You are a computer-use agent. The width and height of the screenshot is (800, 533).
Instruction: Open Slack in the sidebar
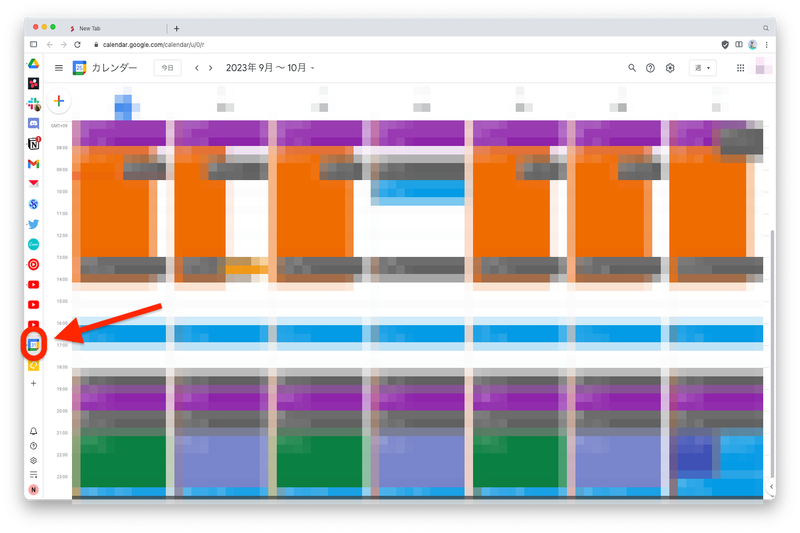click(x=33, y=104)
